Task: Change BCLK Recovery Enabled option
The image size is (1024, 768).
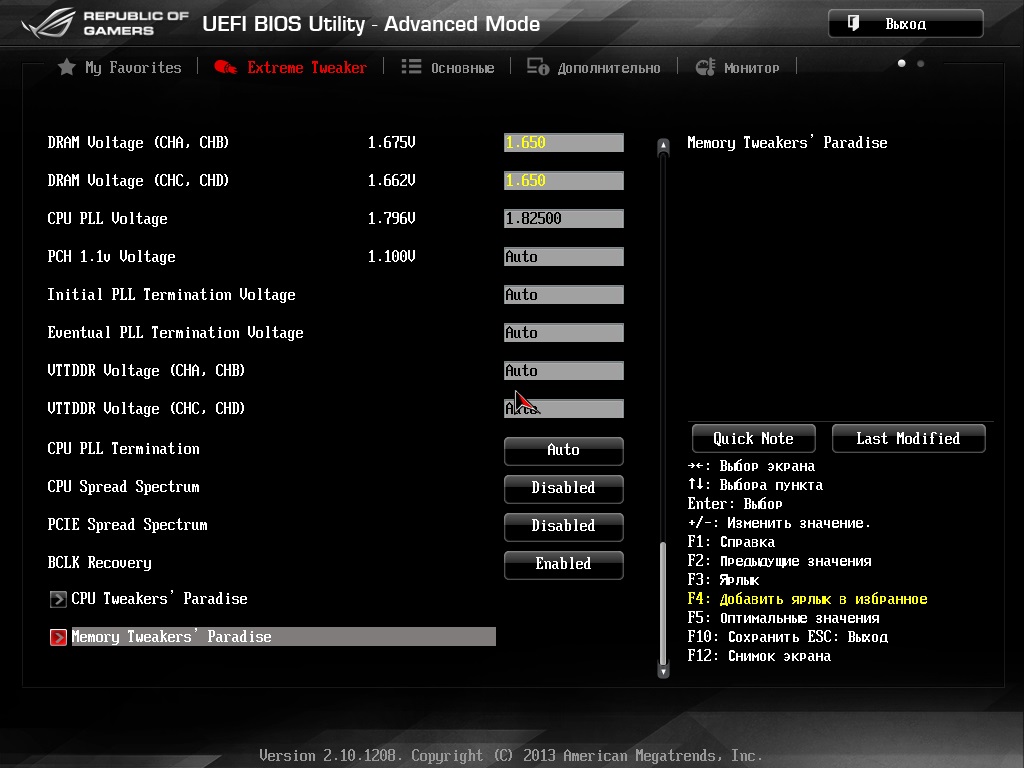Action: point(564,564)
